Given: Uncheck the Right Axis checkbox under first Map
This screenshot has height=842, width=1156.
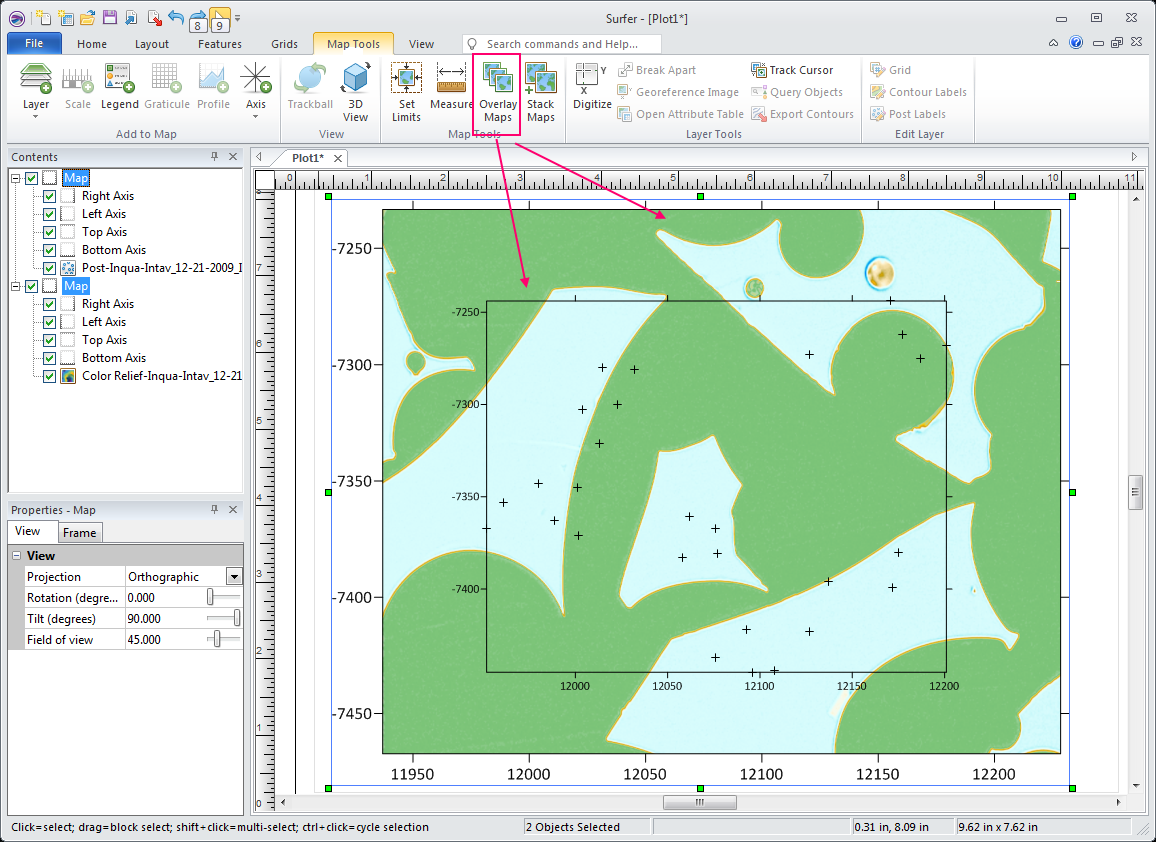Looking at the screenshot, I should click(49, 196).
